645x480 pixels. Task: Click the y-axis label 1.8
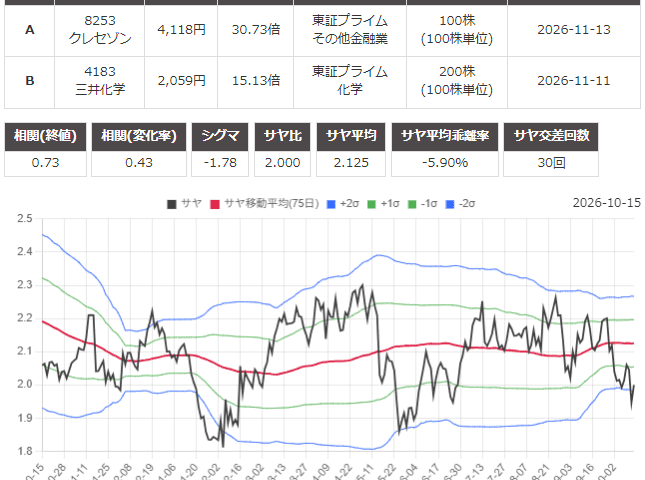click(x=25, y=452)
